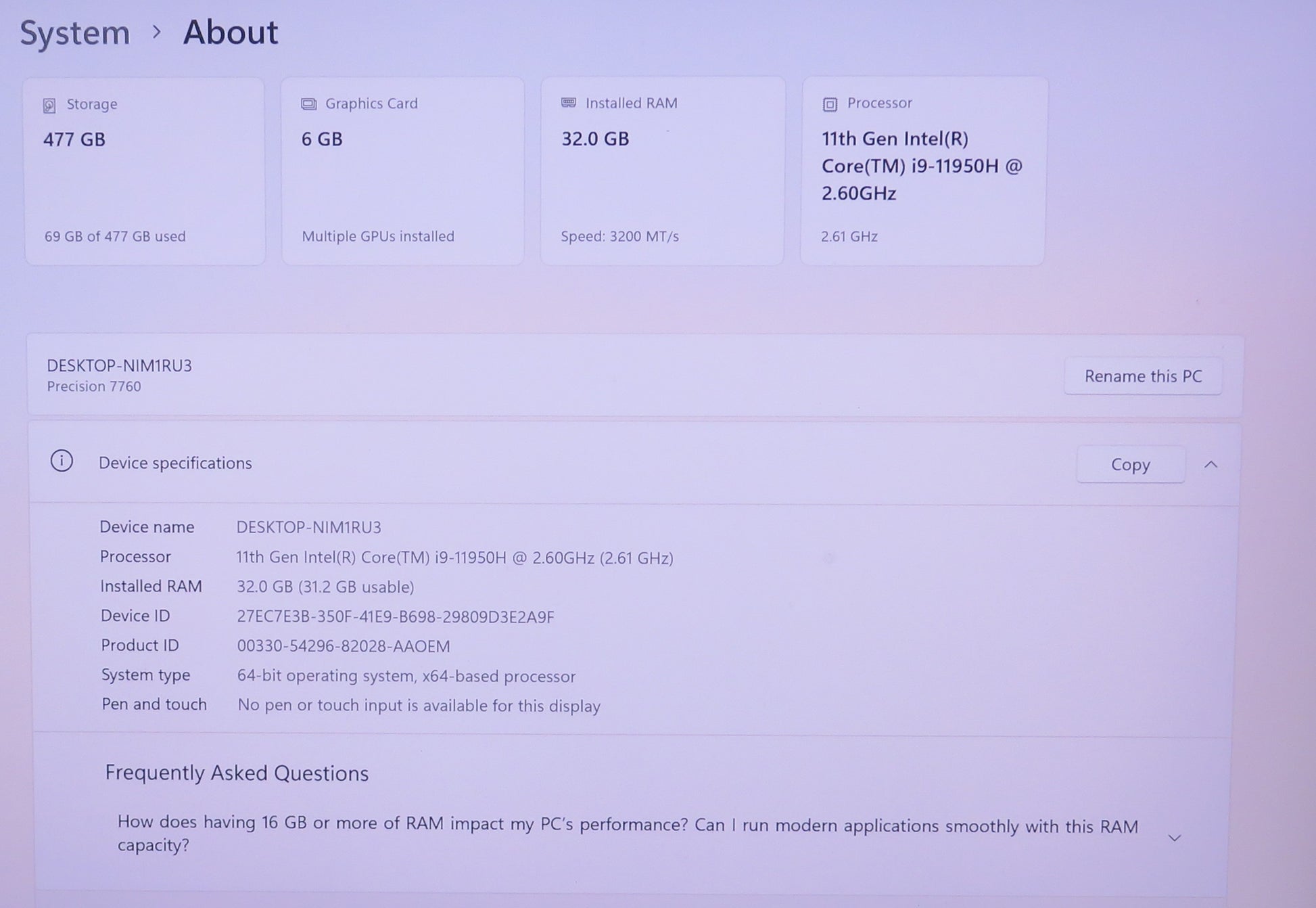Click the Storage disk icon

(49, 106)
